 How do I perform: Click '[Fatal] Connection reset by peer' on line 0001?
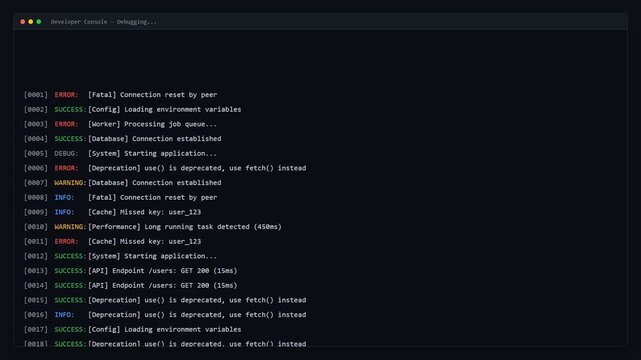pyautogui.click(x=152, y=95)
